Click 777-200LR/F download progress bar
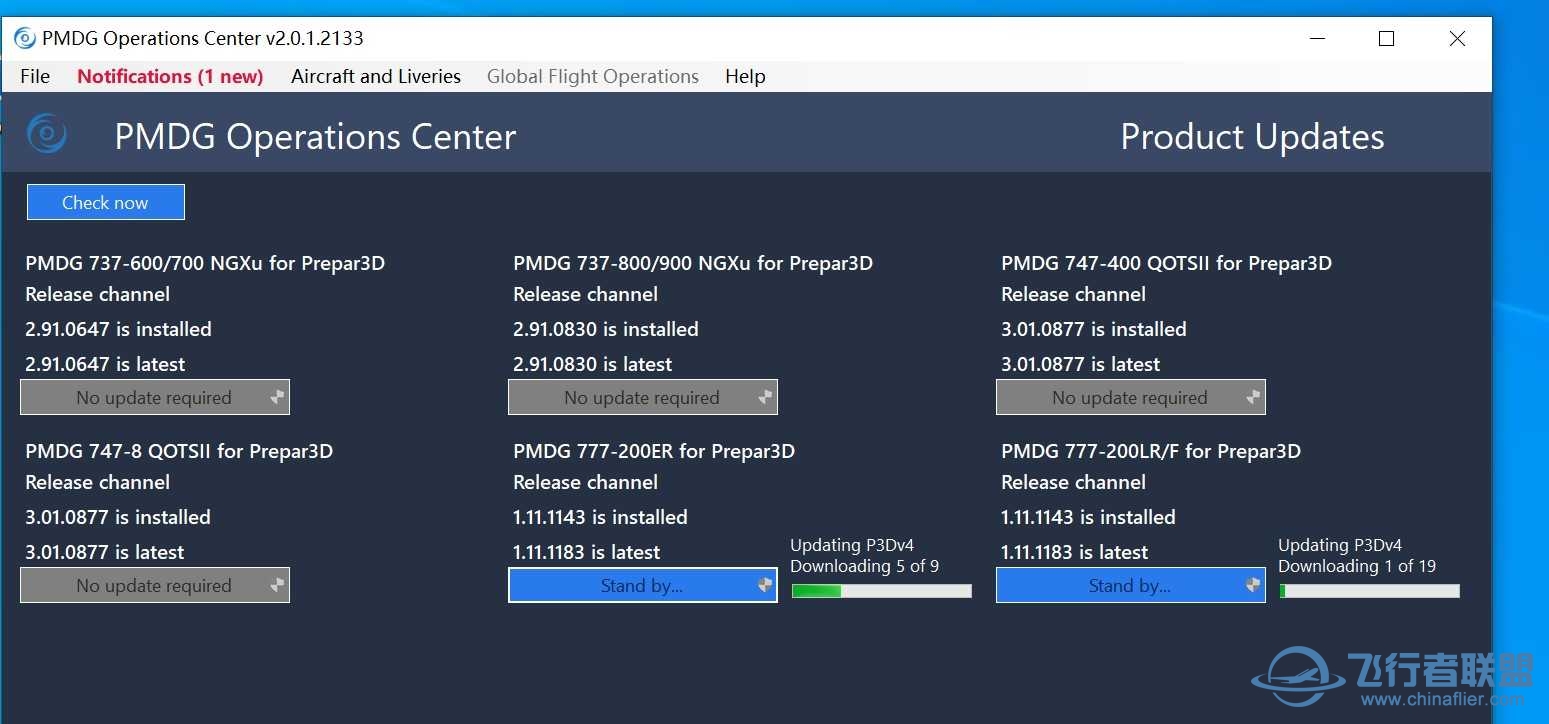The width and height of the screenshot is (1549, 724). coord(1369,591)
